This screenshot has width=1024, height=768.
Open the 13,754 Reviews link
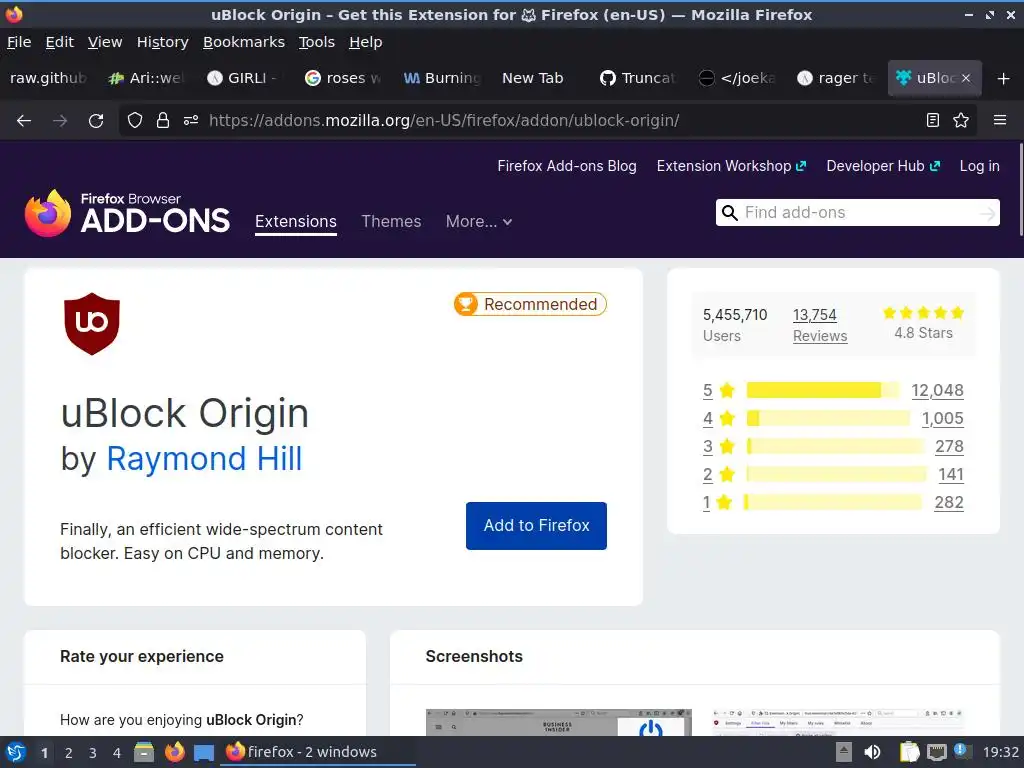point(820,325)
